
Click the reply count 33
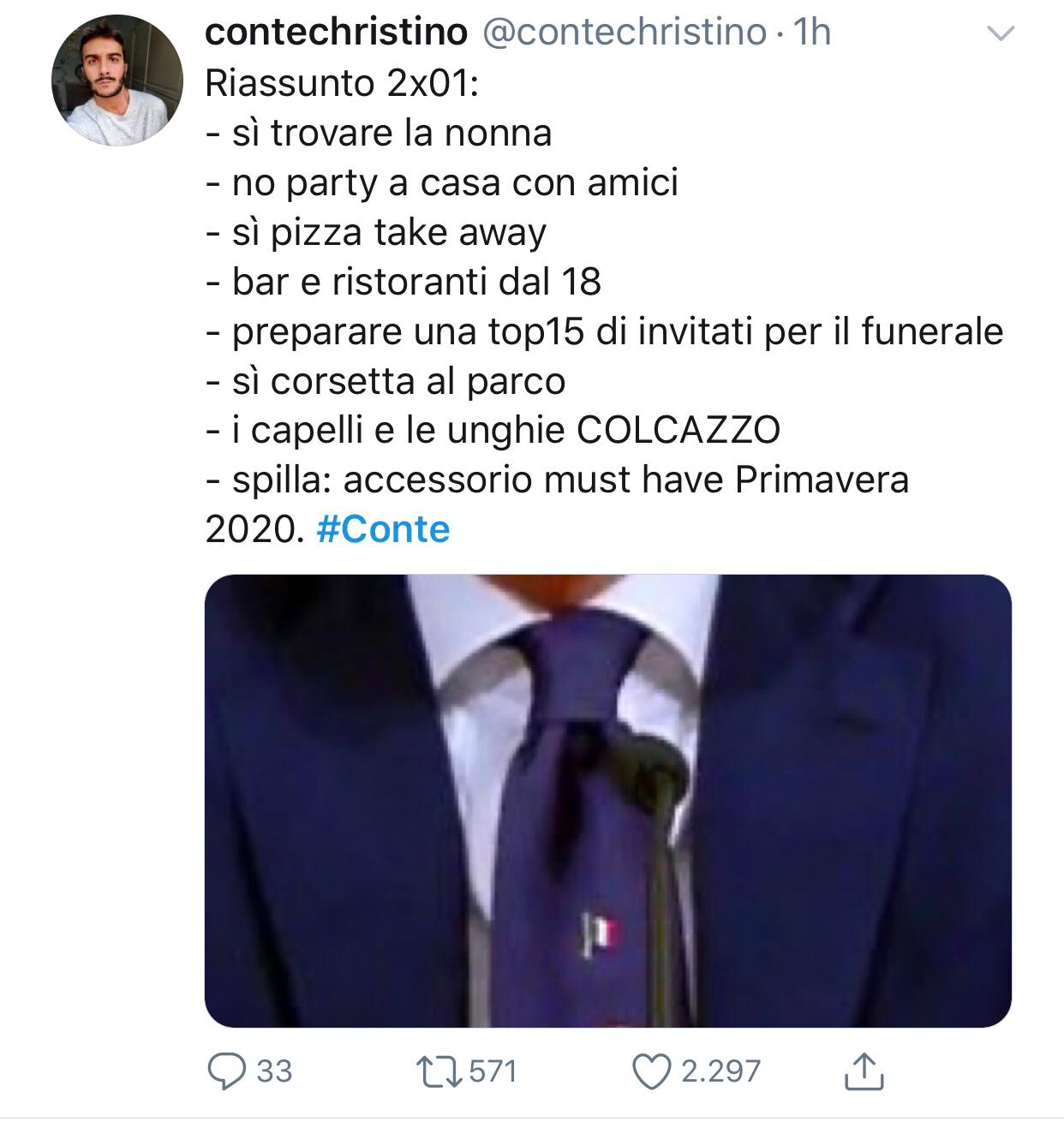[x=274, y=1071]
